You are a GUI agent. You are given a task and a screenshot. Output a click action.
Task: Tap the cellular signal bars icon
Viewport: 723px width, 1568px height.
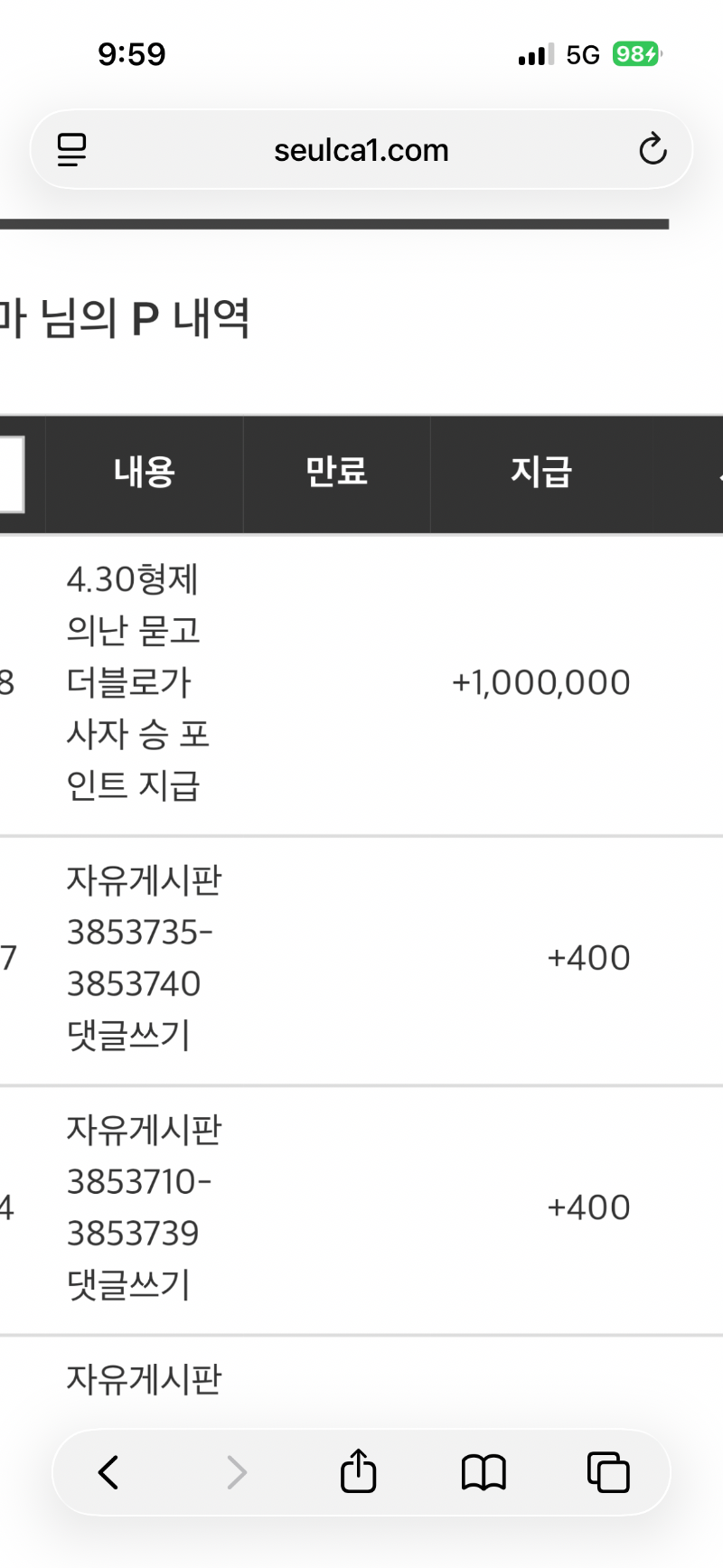pos(536,55)
